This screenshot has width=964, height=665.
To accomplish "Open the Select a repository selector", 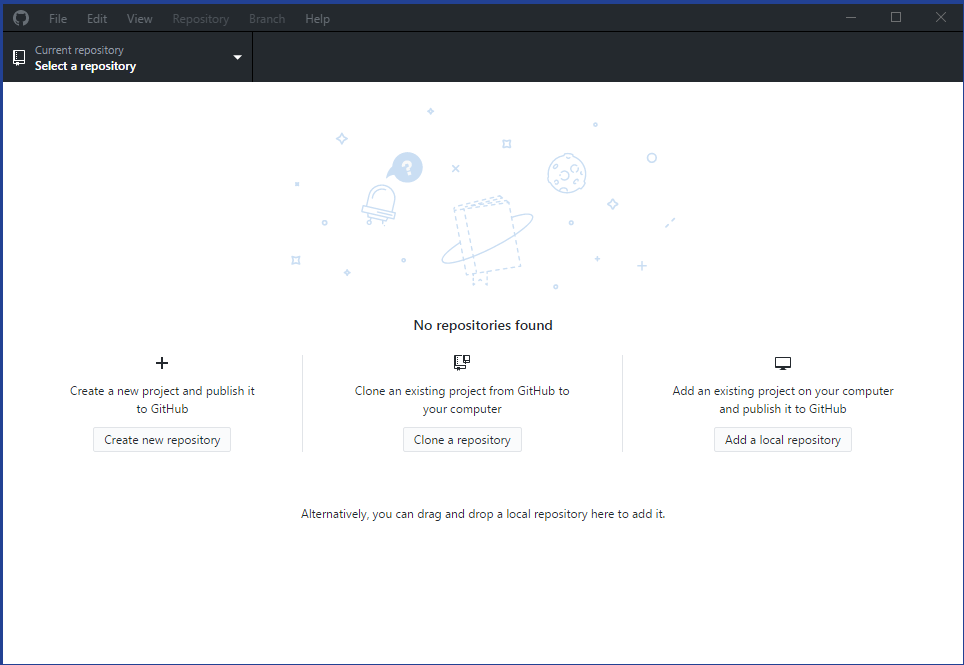I will point(128,58).
